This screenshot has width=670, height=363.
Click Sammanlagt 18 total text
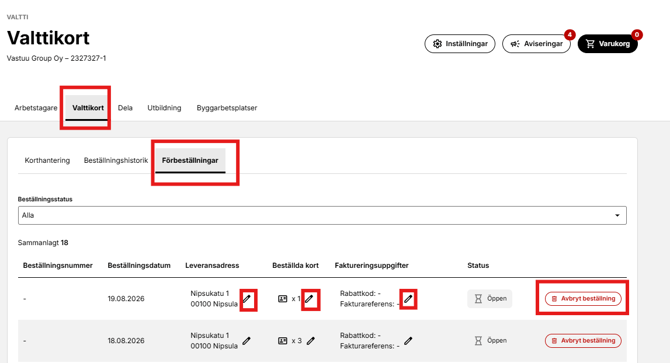click(x=43, y=243)
